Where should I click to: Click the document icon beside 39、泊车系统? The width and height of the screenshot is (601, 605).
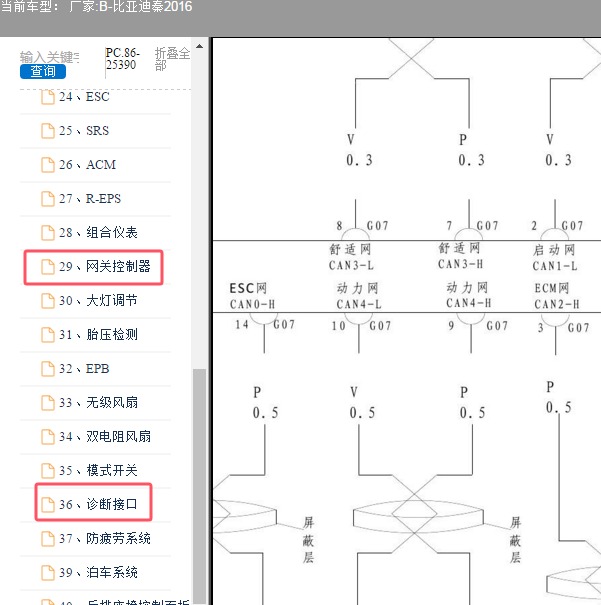point(48,573)
